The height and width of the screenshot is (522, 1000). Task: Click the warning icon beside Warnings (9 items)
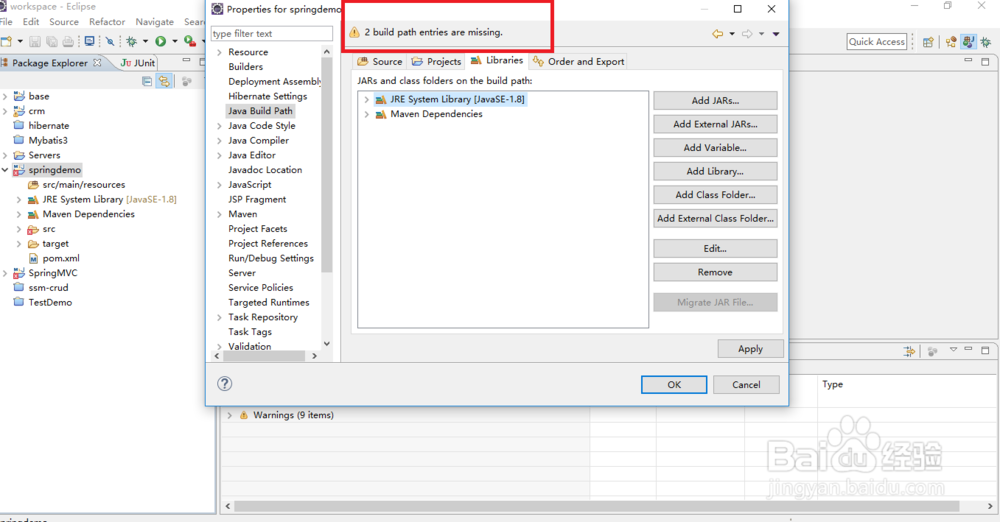(x=244, y=415)
